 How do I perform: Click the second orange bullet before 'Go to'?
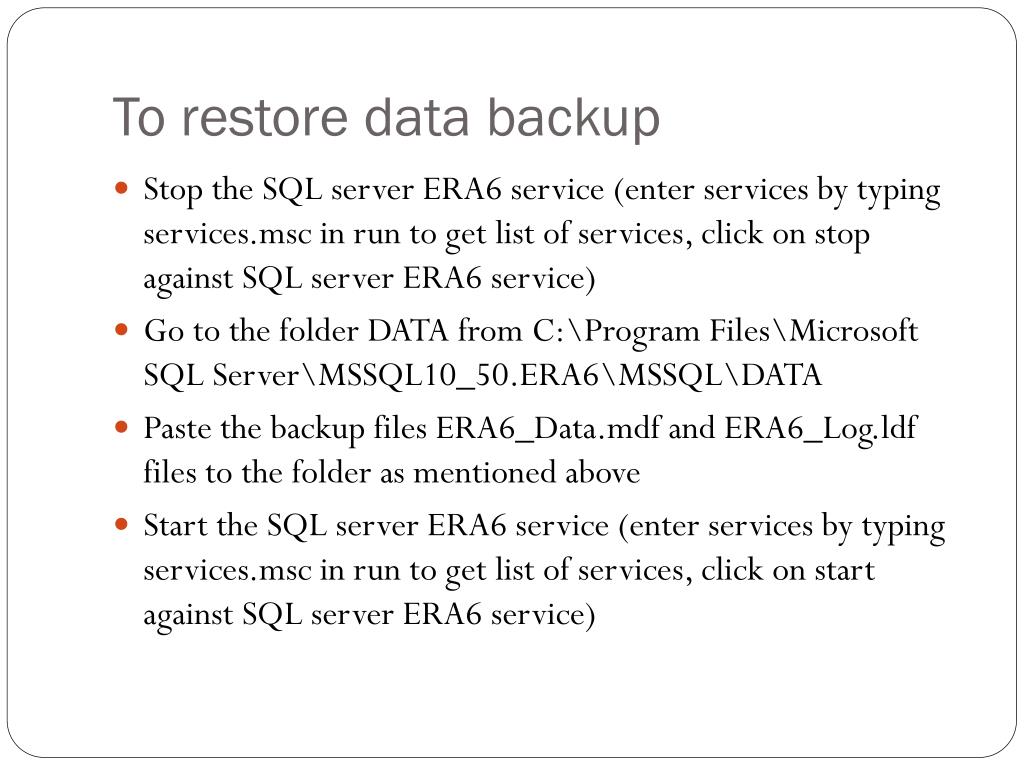click(121, 329)
